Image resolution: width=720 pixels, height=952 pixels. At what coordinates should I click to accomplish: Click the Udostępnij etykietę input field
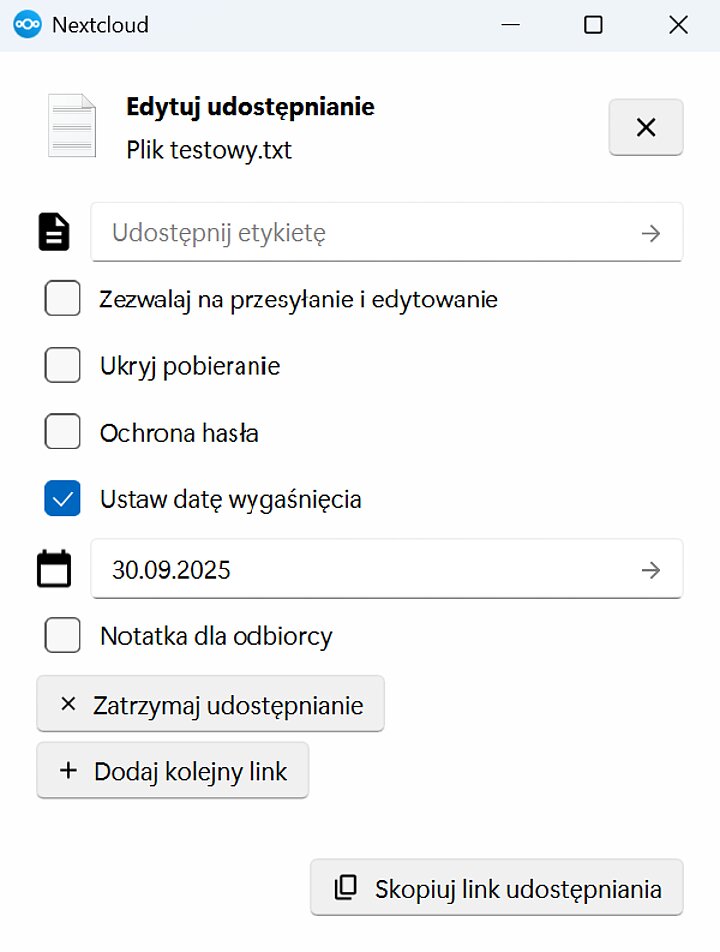[380, 233]
